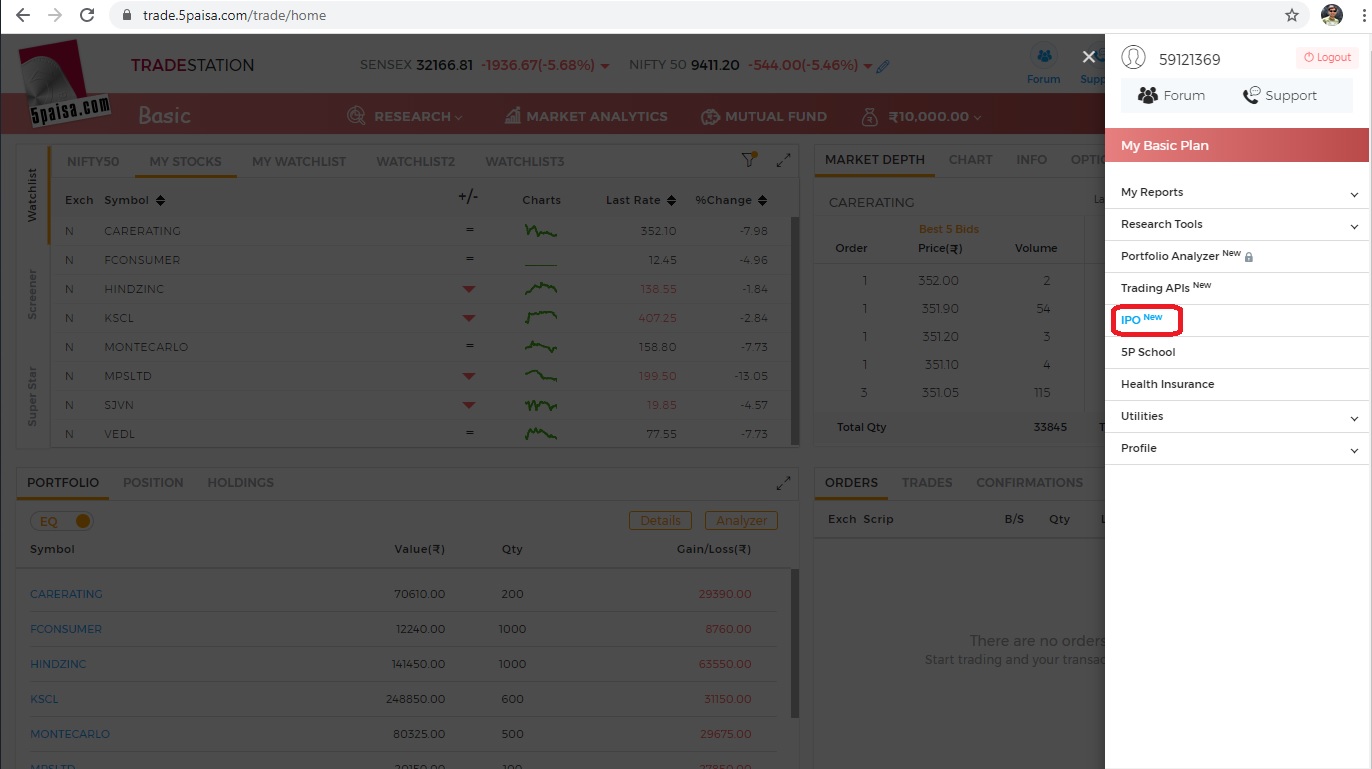Open the CONFIRMATIONS tab
This screenshot has width=1372, height=769.
[1030, 482]
